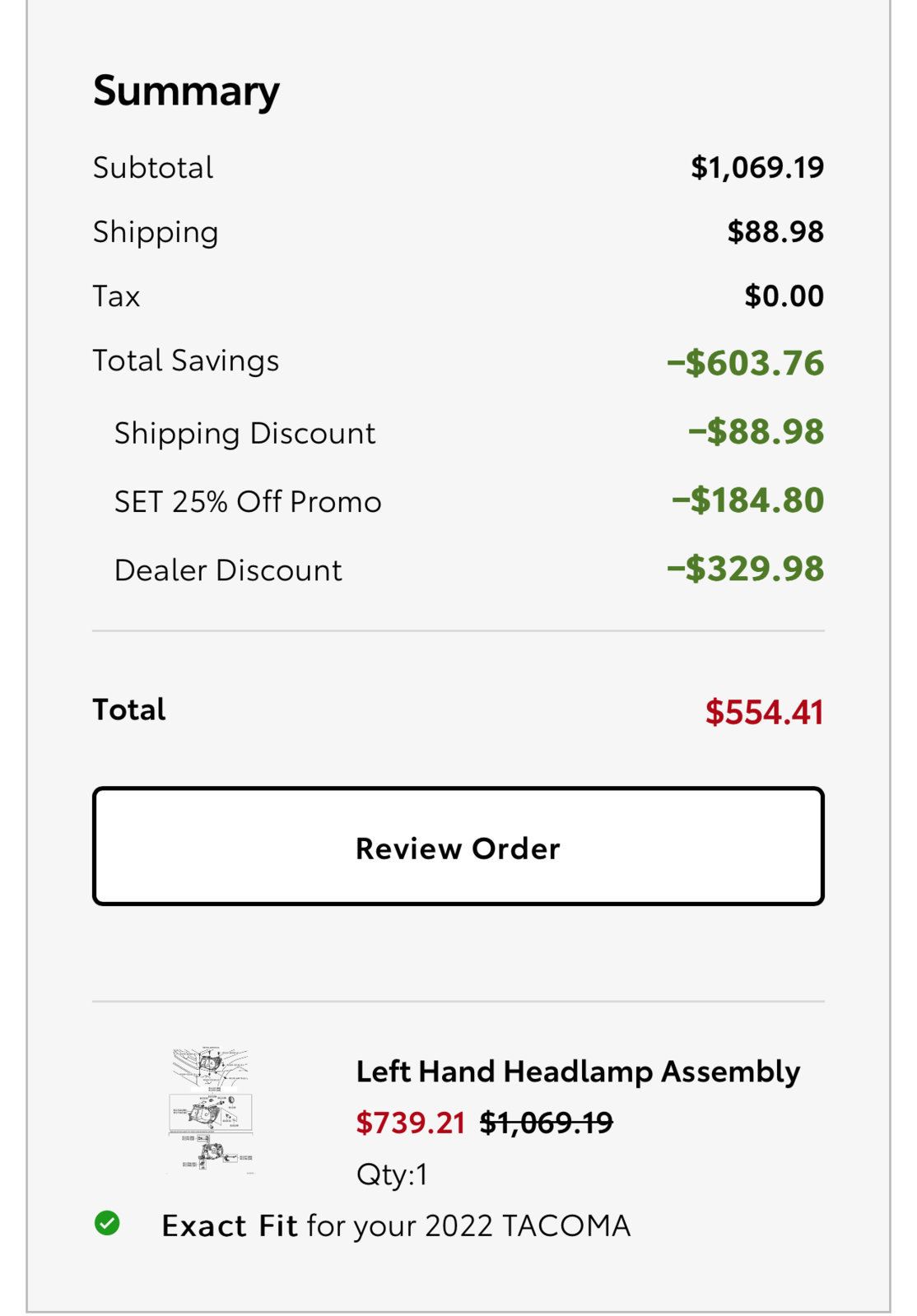Click the $1,069.19 subtotal value
917x1316 pixels.
tap(757, 167)
